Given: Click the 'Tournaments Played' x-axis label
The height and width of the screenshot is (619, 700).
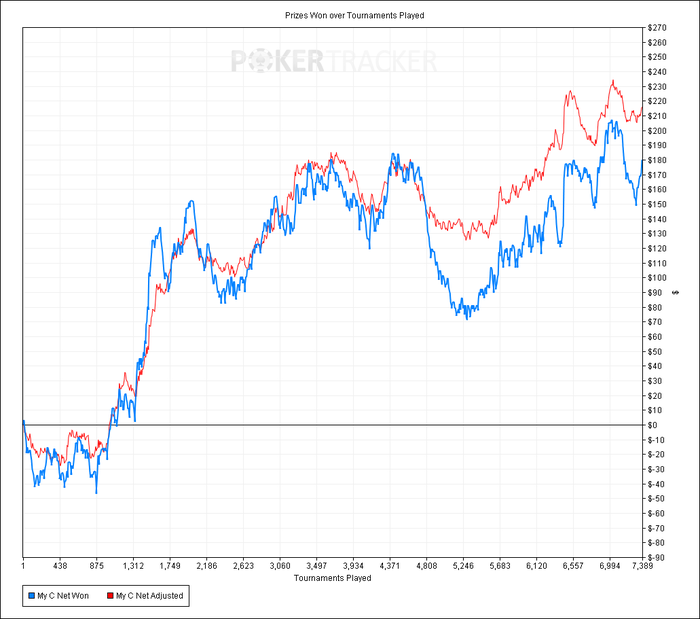Looking at the screenshot, I should click(333, 578).
